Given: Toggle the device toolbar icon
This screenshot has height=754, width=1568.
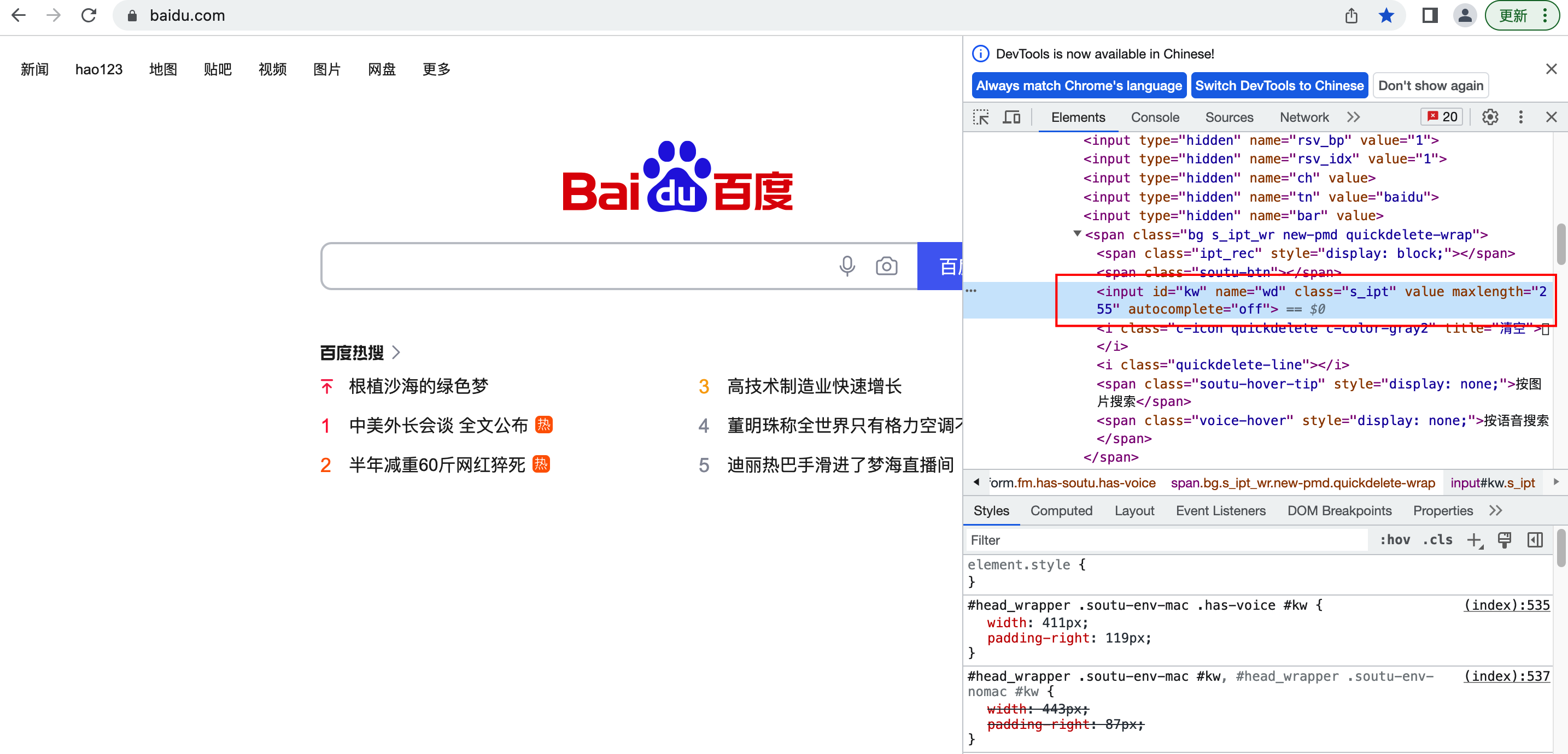Looking at the screenshot, I should coord(1011,117).
